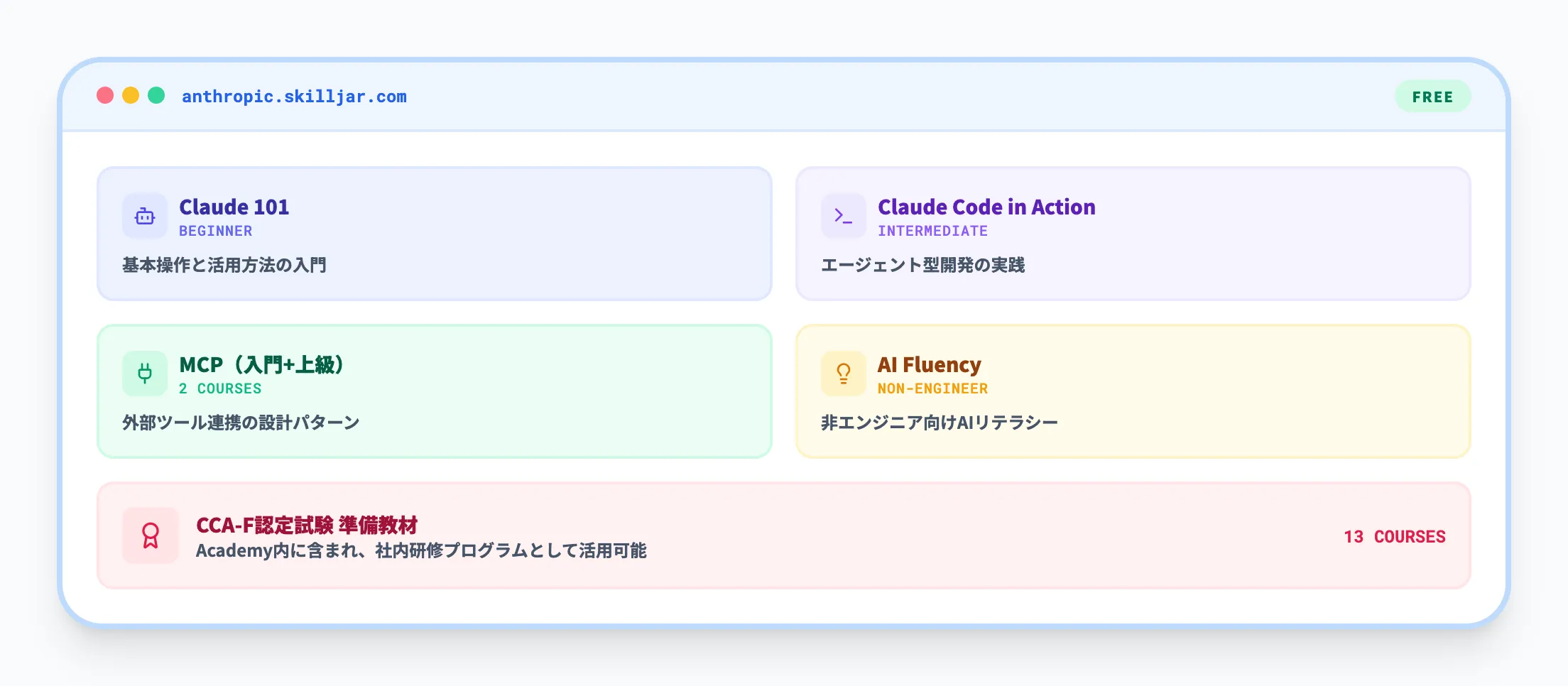Click the red traffic light dot
This screenshot has height=686, width=1568.
click(x=106, y=94)
